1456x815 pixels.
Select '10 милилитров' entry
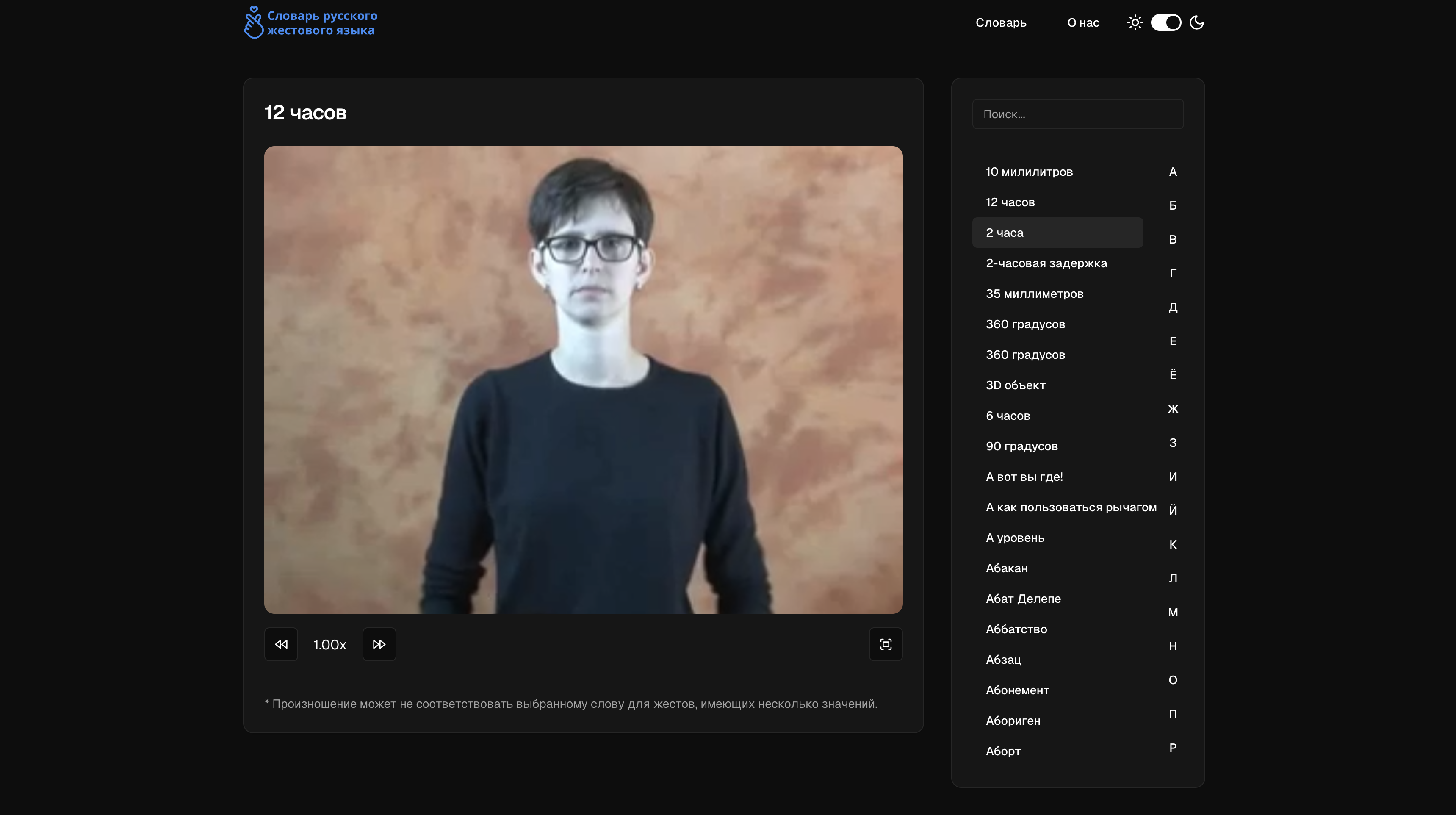1029,172
